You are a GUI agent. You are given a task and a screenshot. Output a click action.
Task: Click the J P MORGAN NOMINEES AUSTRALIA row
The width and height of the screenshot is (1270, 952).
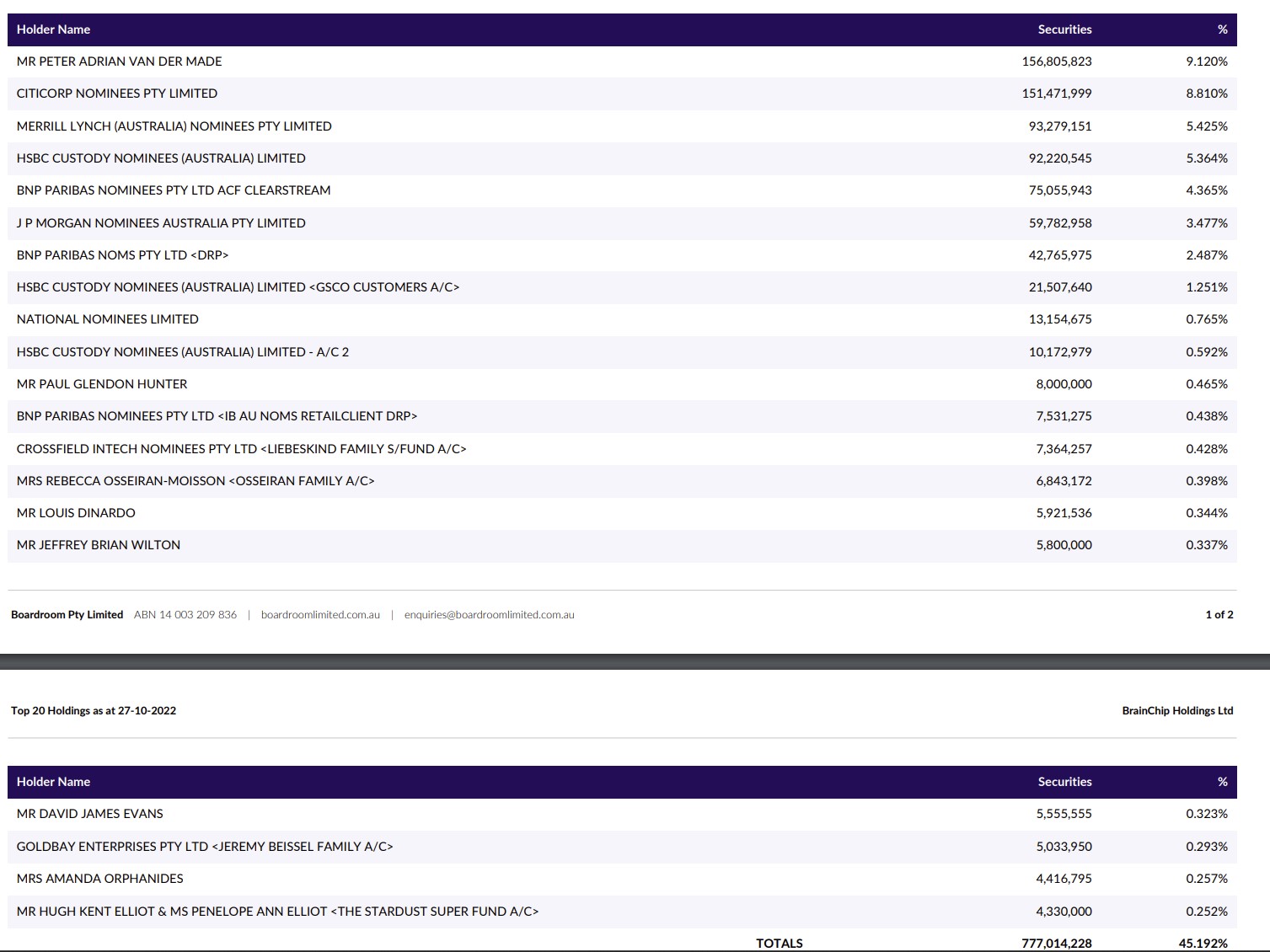(161, 223)
